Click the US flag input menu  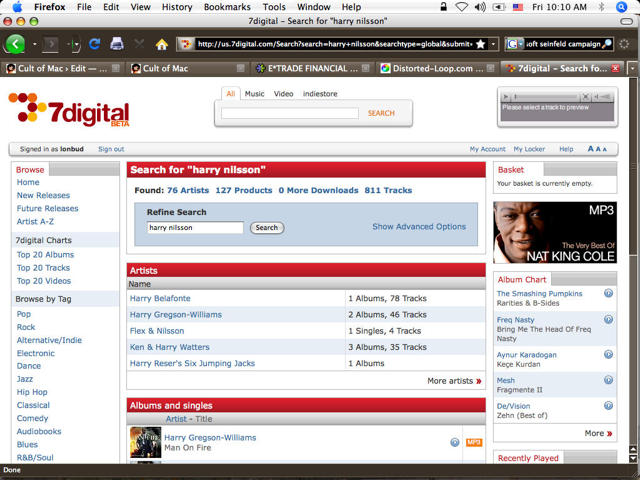point(518,7)
